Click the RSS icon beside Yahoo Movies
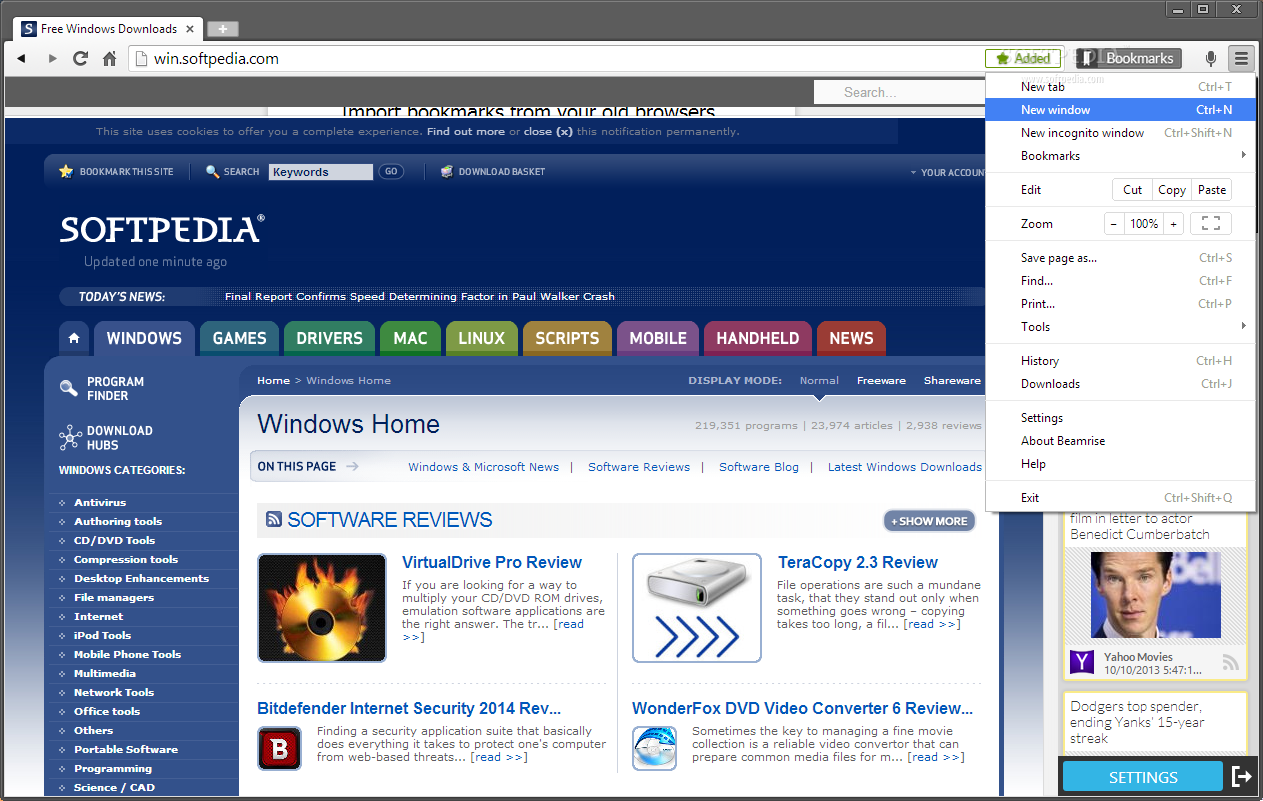This screenshot has width=1263, height=801. pyautogui.click(x=1231, y=662)
